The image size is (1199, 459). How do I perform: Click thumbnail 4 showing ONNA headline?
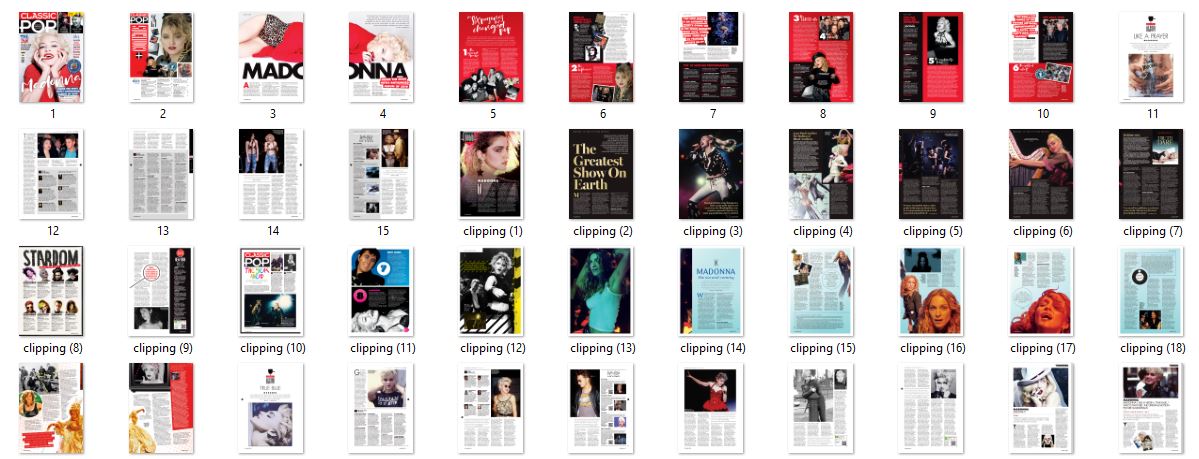coord(381,57)
